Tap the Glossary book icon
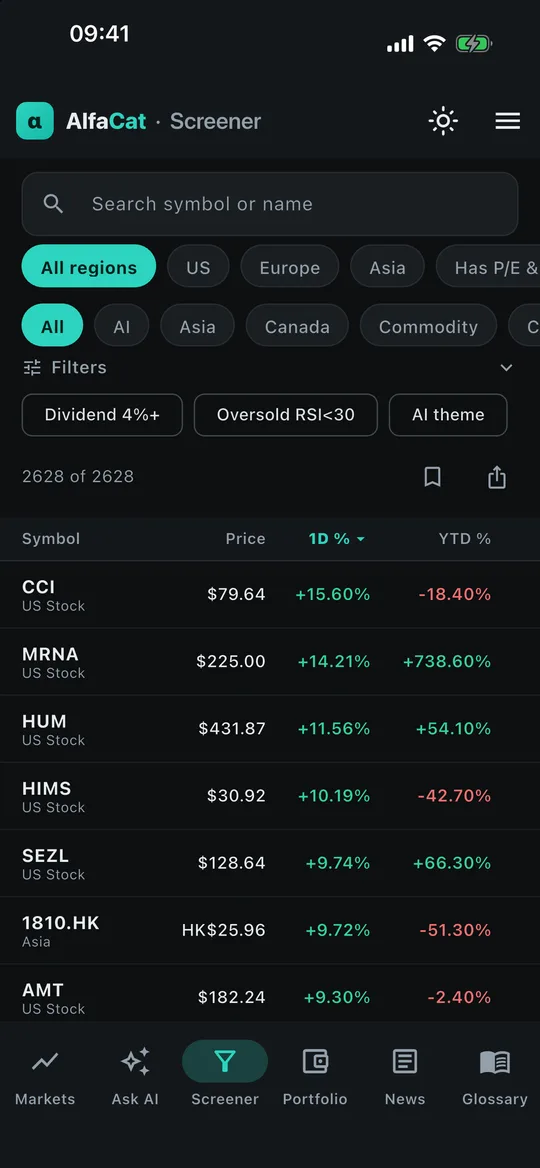This screenshot has width=540, height=1168. 495,1061
